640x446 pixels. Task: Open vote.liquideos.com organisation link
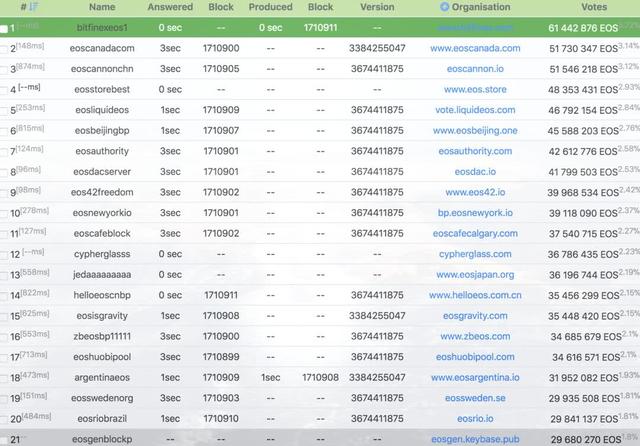475,110
